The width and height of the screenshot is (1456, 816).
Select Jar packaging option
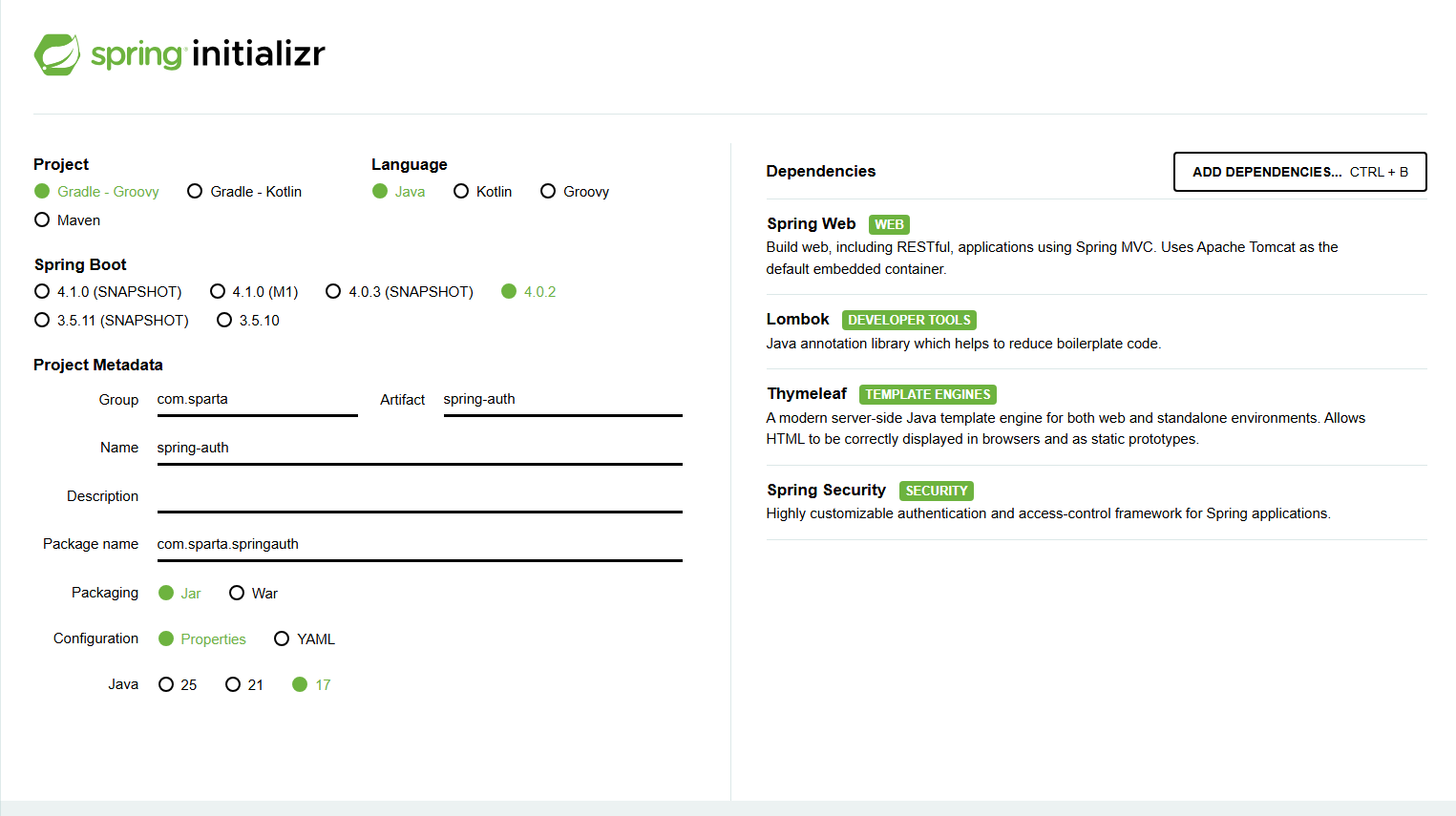[179, 593]
